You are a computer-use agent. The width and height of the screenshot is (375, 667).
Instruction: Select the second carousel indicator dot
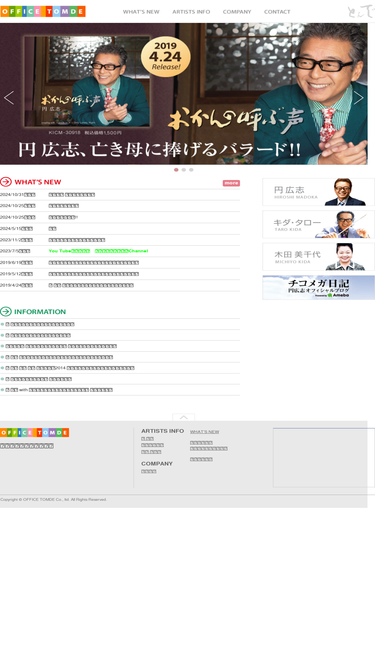184,170
